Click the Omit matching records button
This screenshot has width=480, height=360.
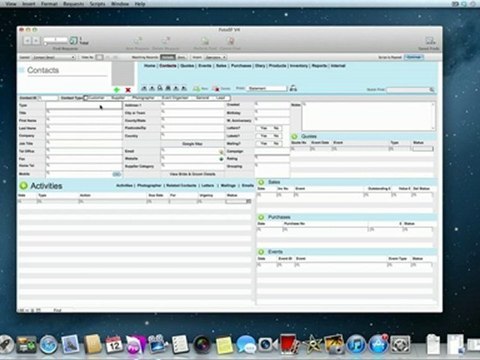click(182, 57)
